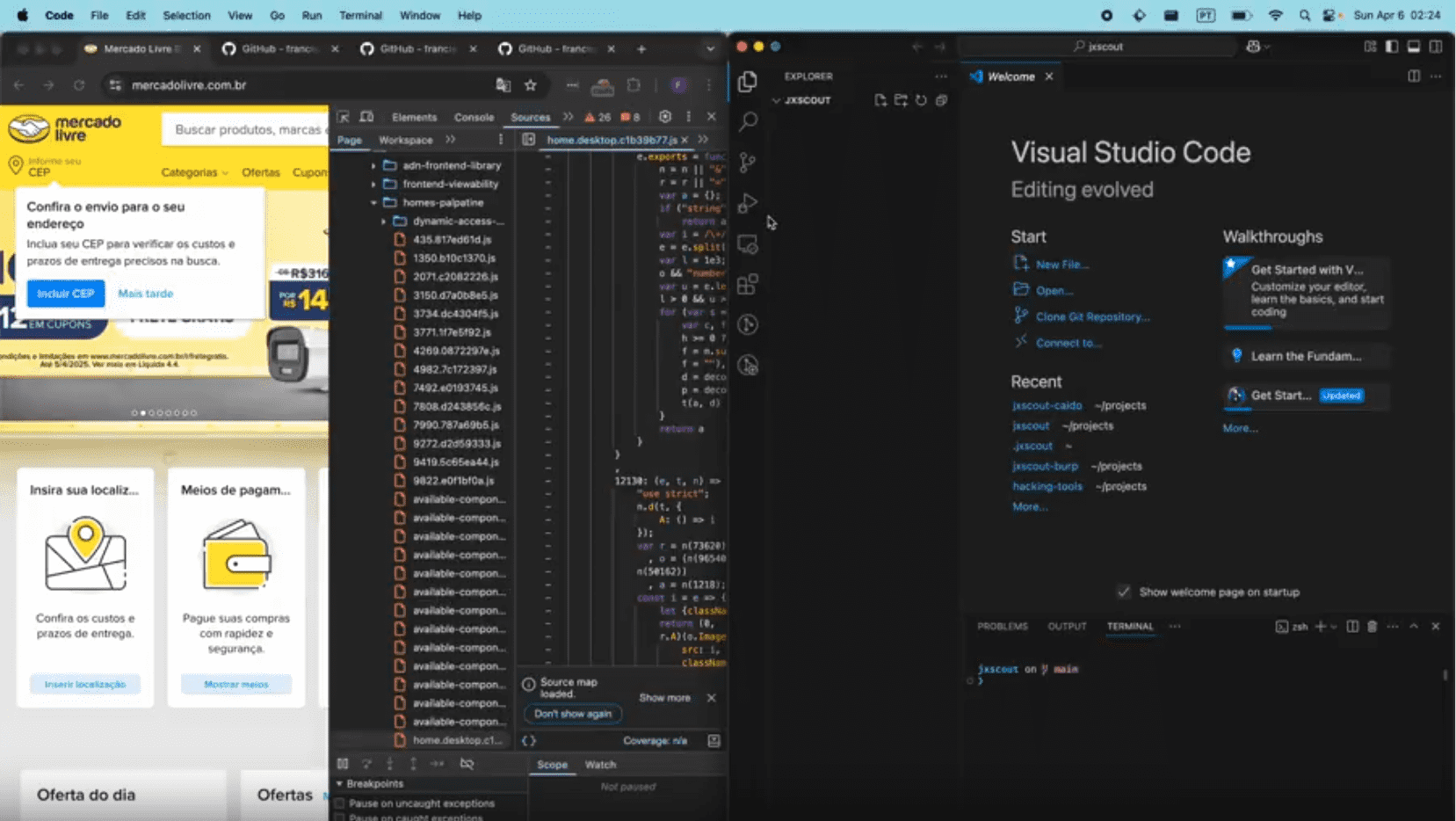The image size is (1456, 821).
Task: Click the jxscout command center search box
Action: tap(1097, 47)
